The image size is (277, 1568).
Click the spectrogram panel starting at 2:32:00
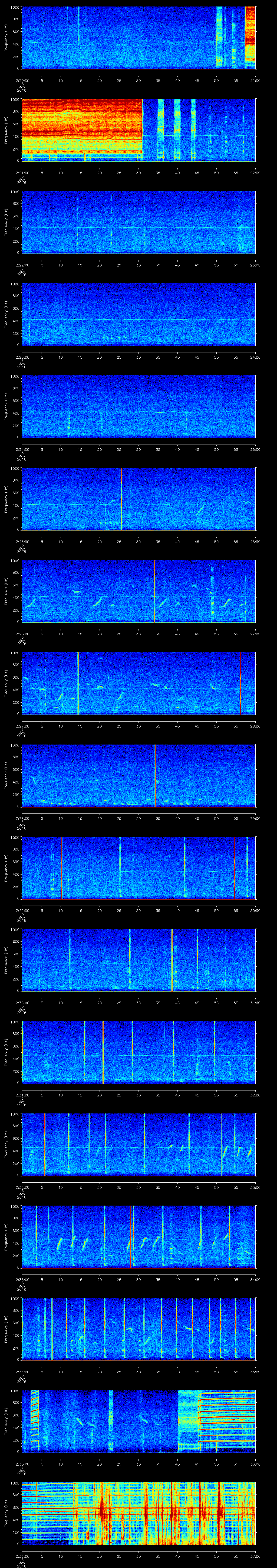pos(138,1144)
